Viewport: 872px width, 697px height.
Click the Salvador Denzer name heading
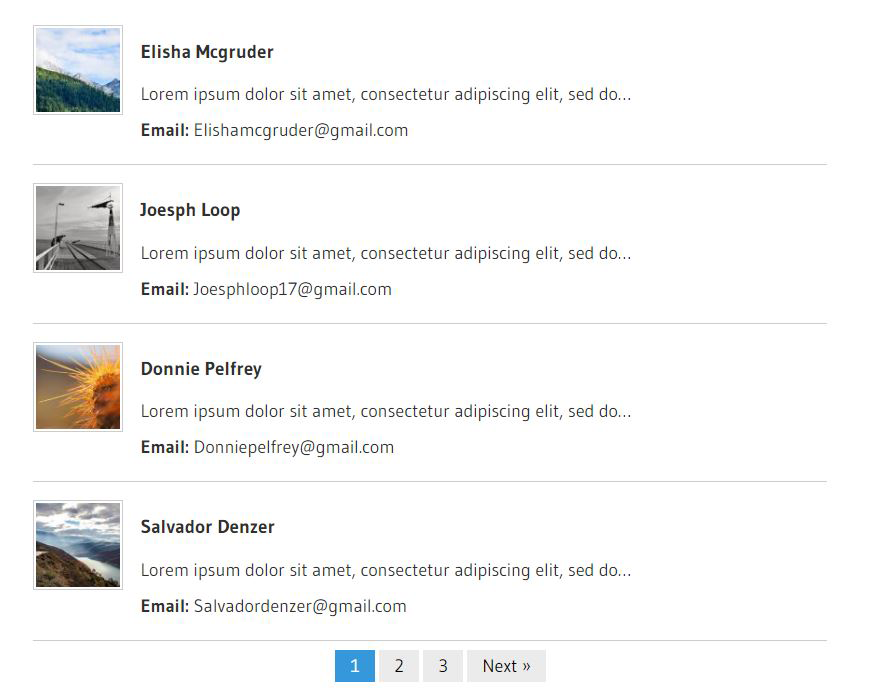click(x=207, y=527)
